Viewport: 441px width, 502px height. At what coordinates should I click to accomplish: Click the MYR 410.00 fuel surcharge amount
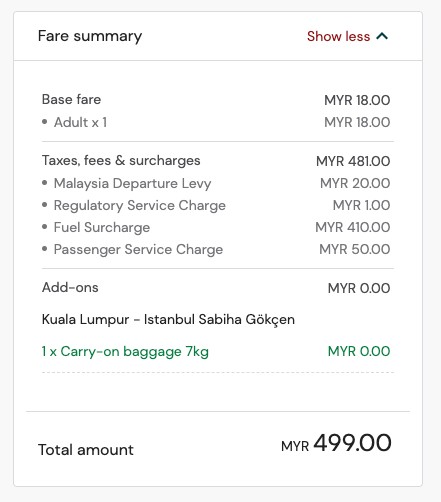click(353, 227)
